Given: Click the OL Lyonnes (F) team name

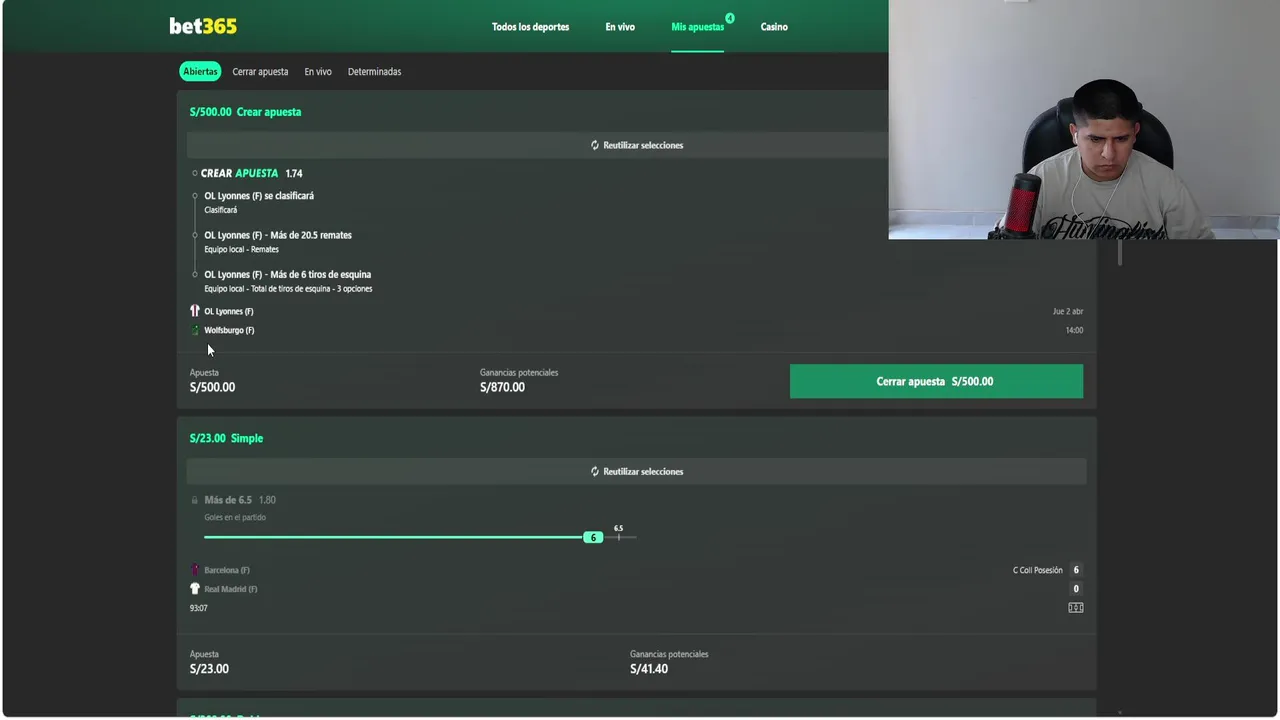Looking at the screenshot, I should (x=229, y=311).
